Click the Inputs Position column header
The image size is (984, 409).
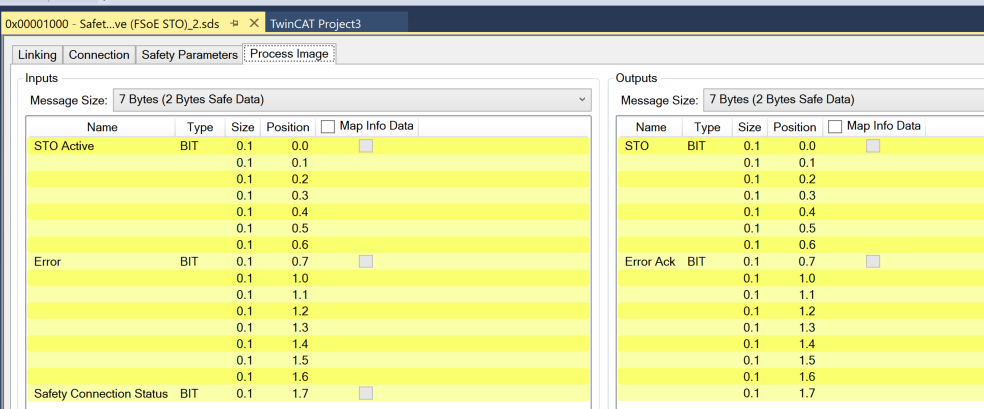(x=288, y=128)
